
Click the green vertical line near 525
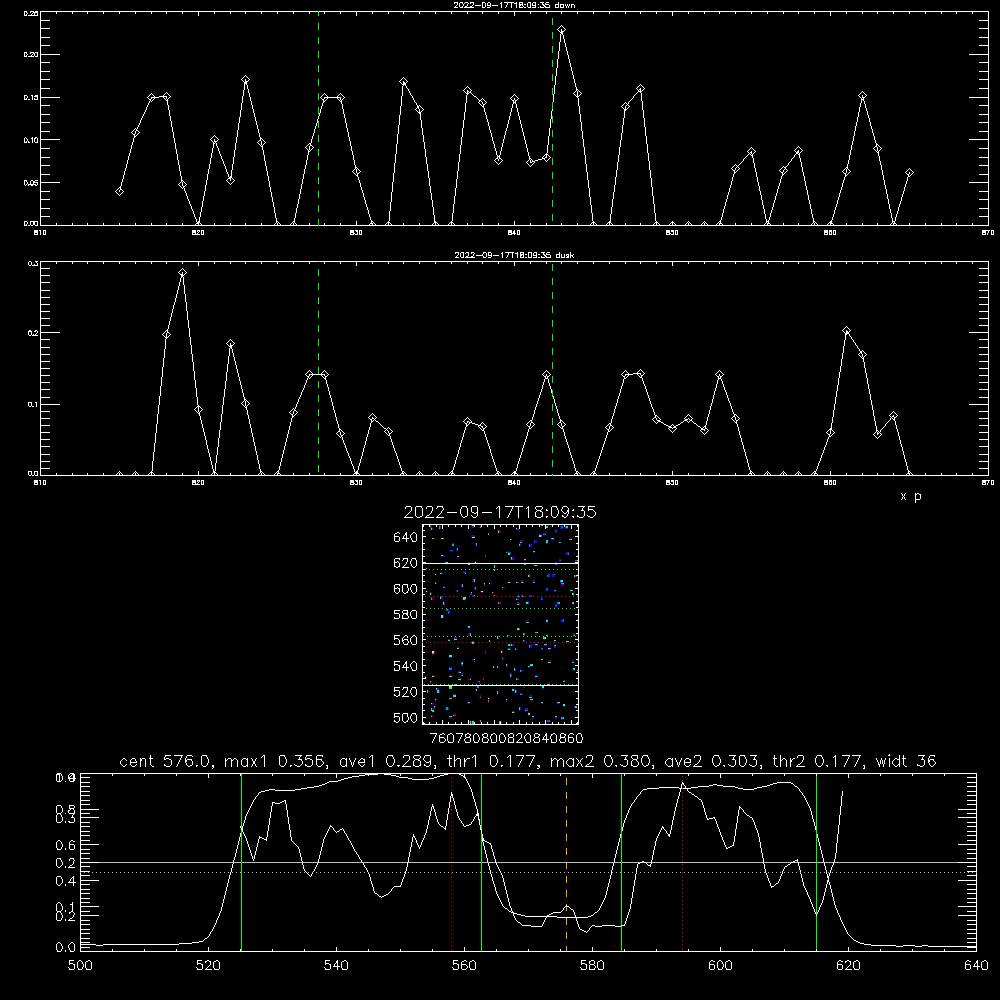tap(241, 862)
